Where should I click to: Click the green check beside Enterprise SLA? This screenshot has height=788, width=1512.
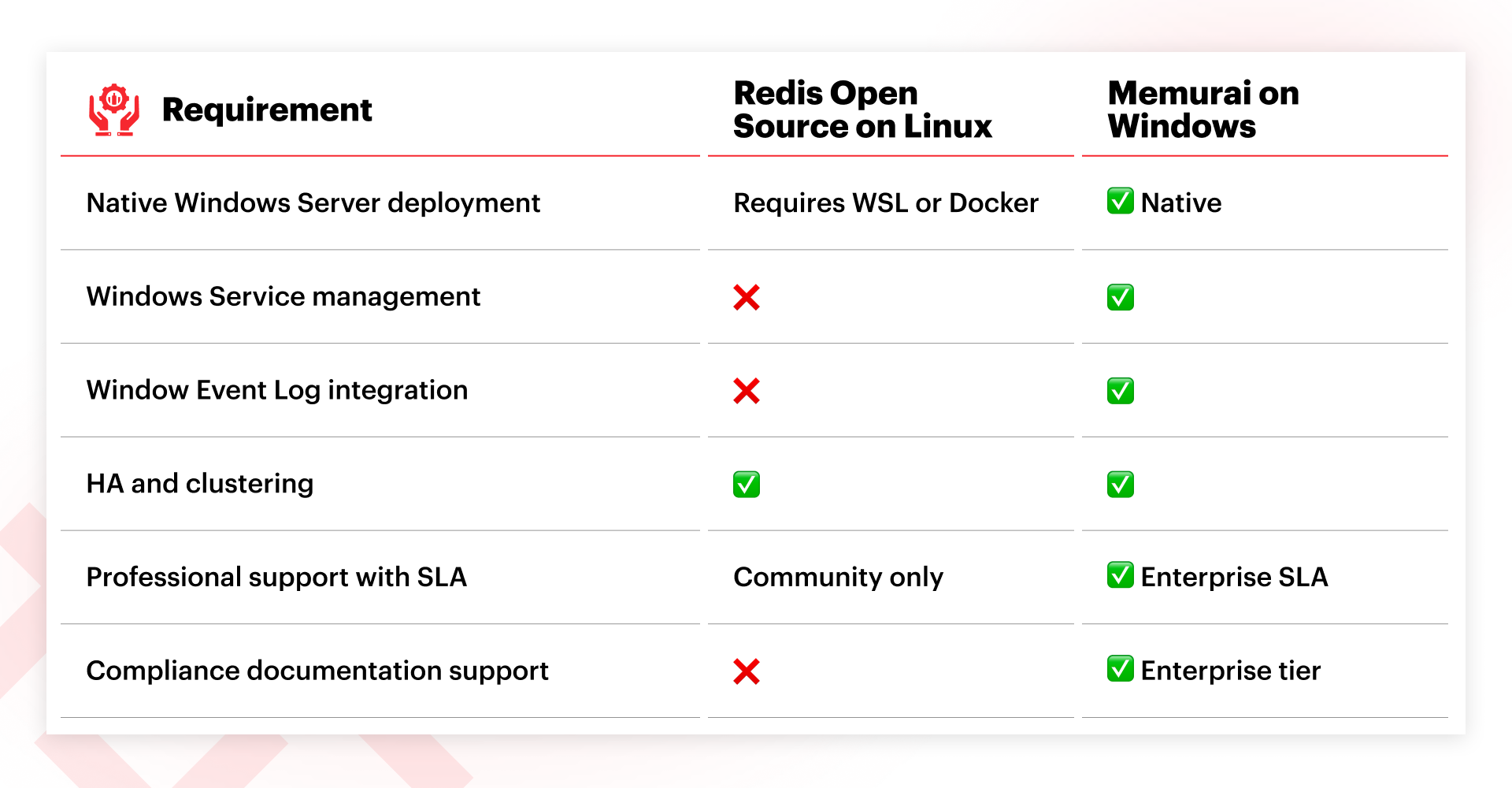(1120, 575)
